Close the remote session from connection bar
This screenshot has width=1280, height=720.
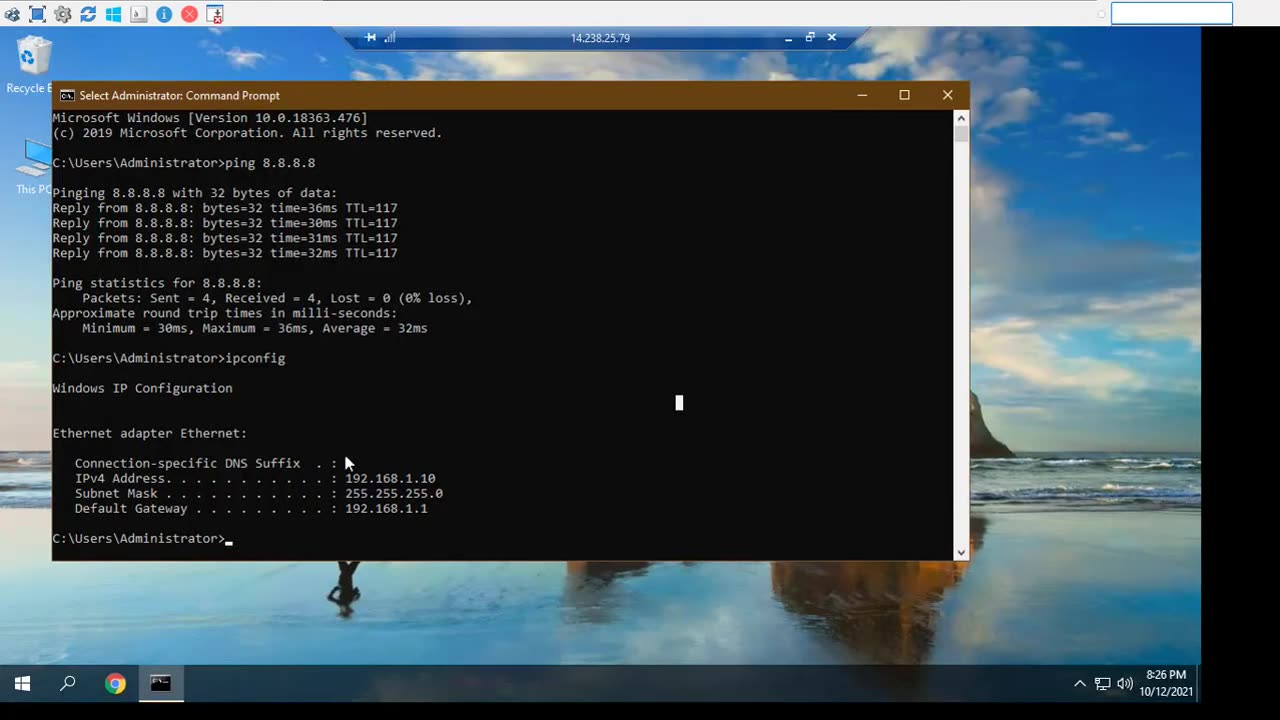831,38
